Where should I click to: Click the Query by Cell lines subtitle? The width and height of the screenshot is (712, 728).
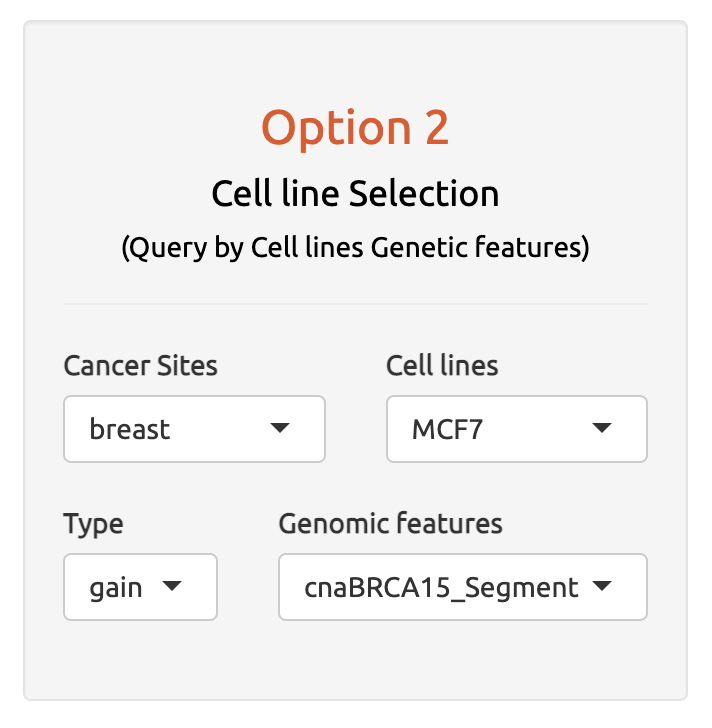pyautogui.click(x=356, y=247)
